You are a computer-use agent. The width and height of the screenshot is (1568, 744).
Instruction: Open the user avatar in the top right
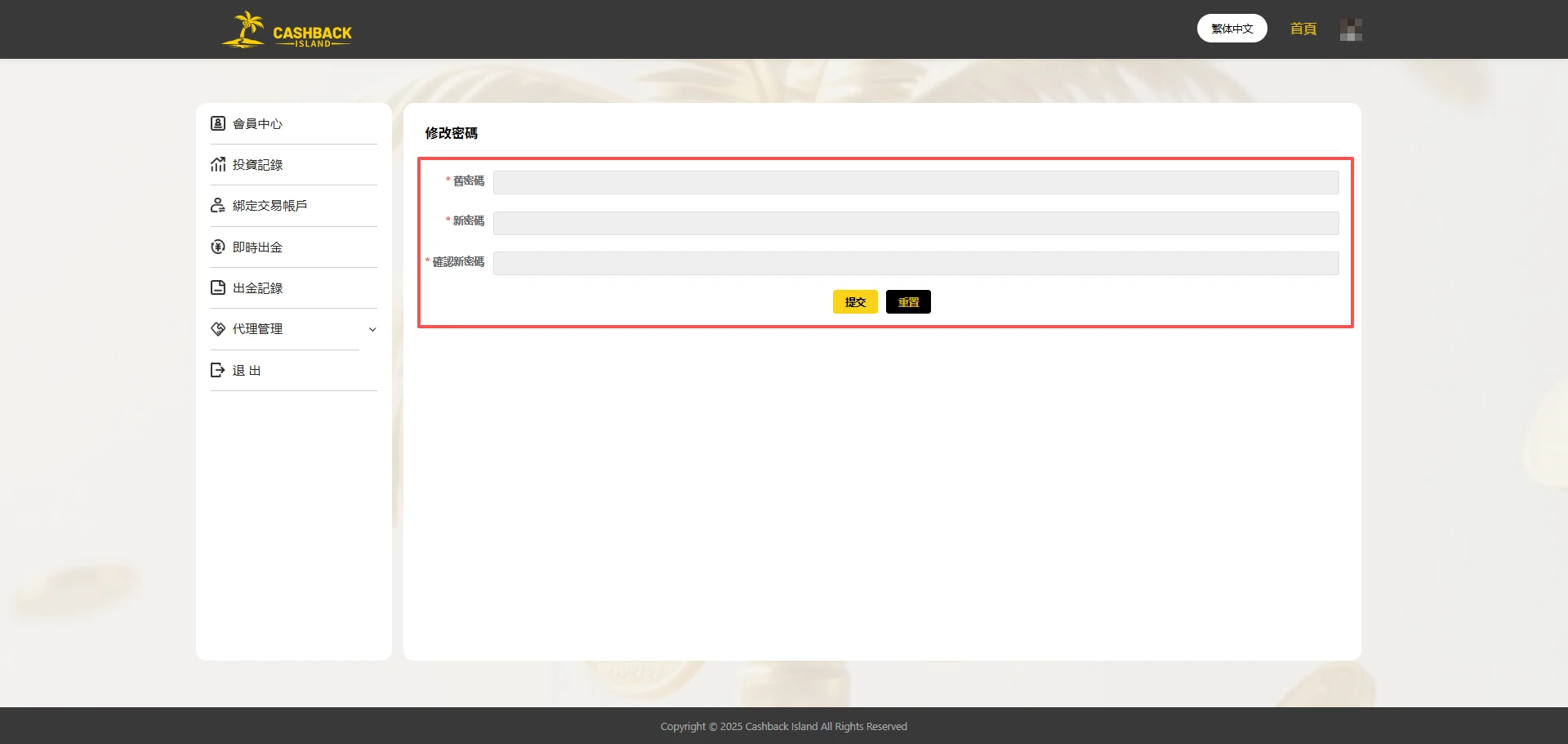pos(1351,29)
